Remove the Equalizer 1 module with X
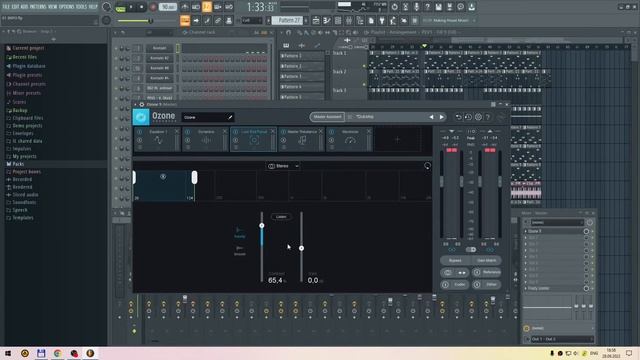This screenshot has height=360, width=640. 177,131
